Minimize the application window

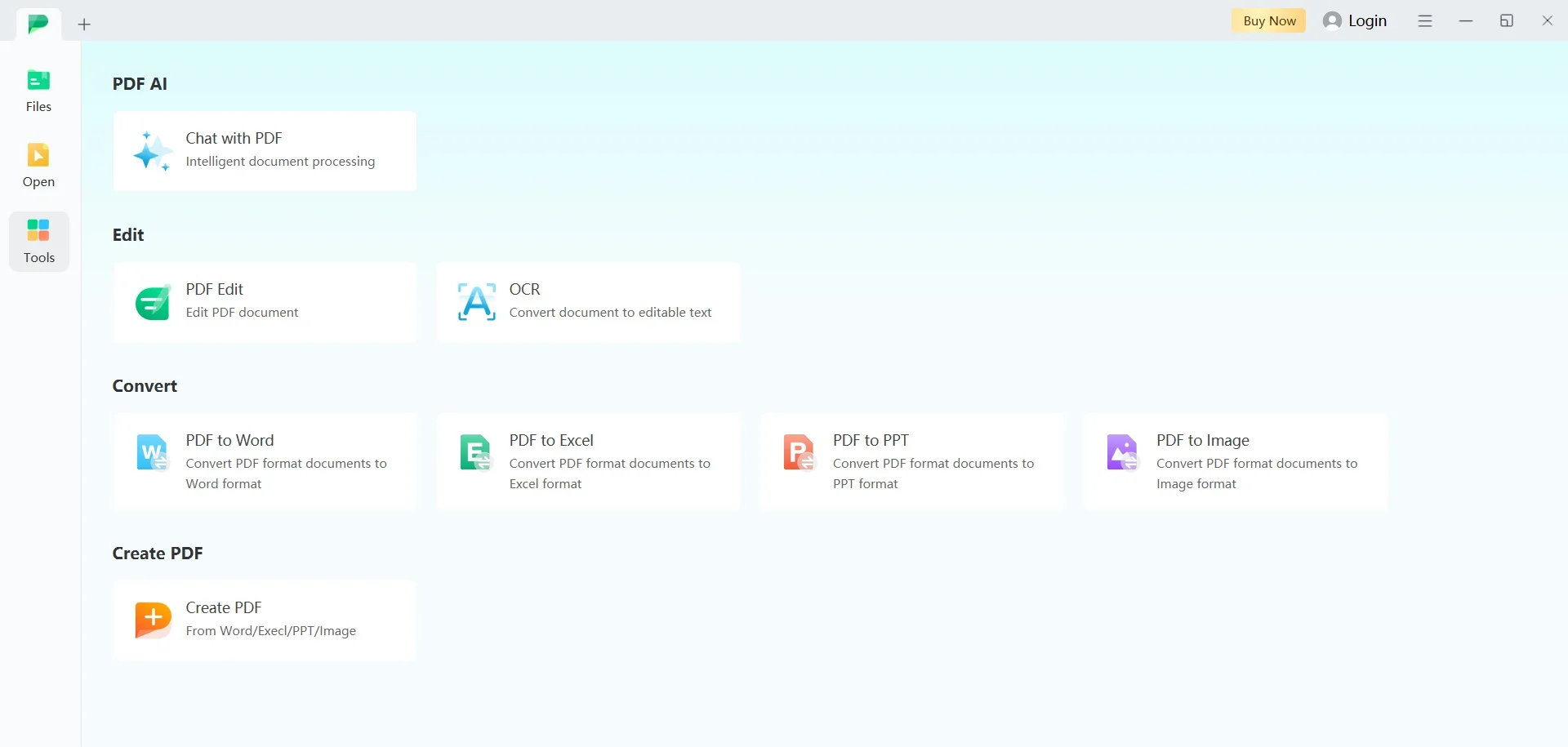[x=1466, y=21]
